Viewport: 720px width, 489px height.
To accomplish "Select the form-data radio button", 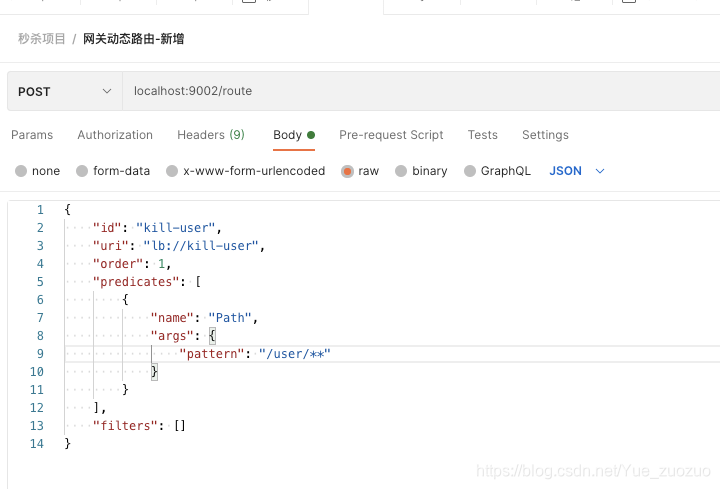I will coord(82,171).
